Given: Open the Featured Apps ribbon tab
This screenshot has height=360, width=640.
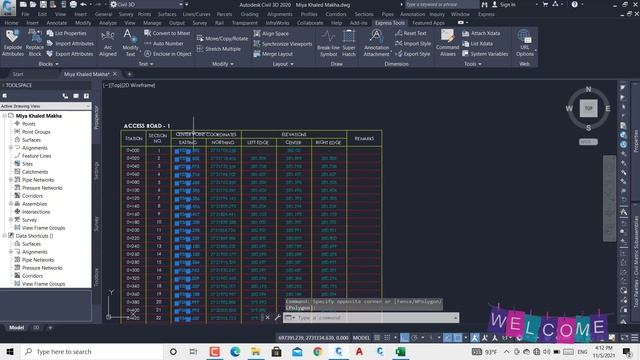Looking at the screenshot, I should pos(428,23).
